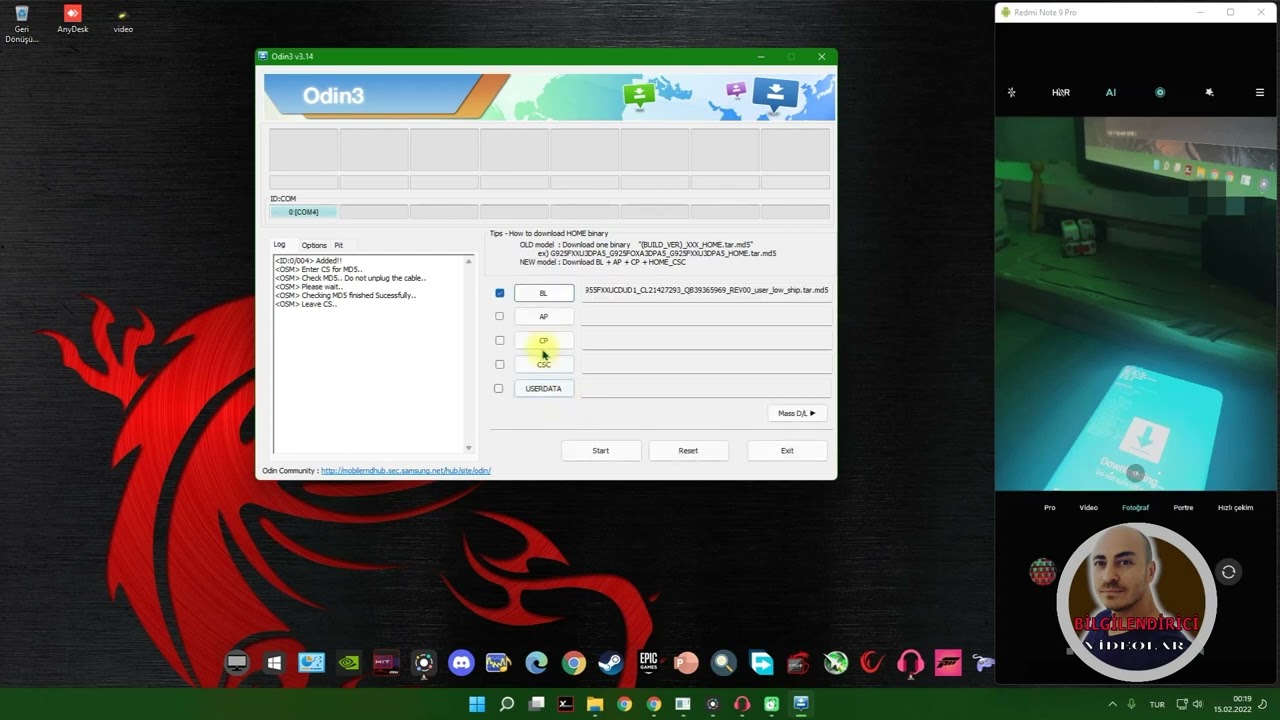This screenshot has height=720, width=1280.
Task: Open the AnyDesk desktop icon
Action: tap(72, 19)
